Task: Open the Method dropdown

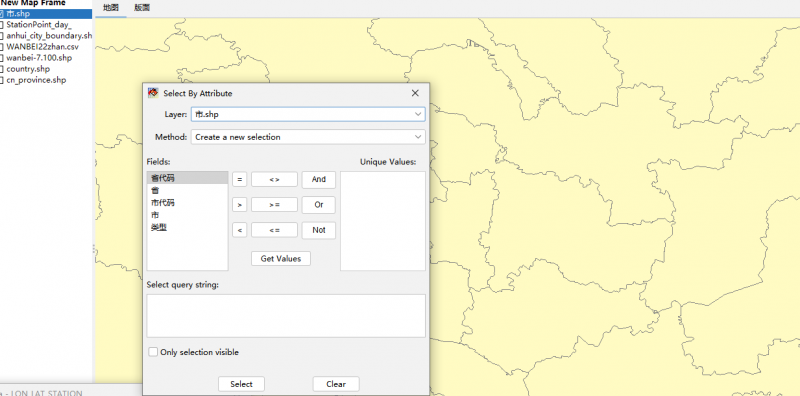Action: tap(308, 137)
